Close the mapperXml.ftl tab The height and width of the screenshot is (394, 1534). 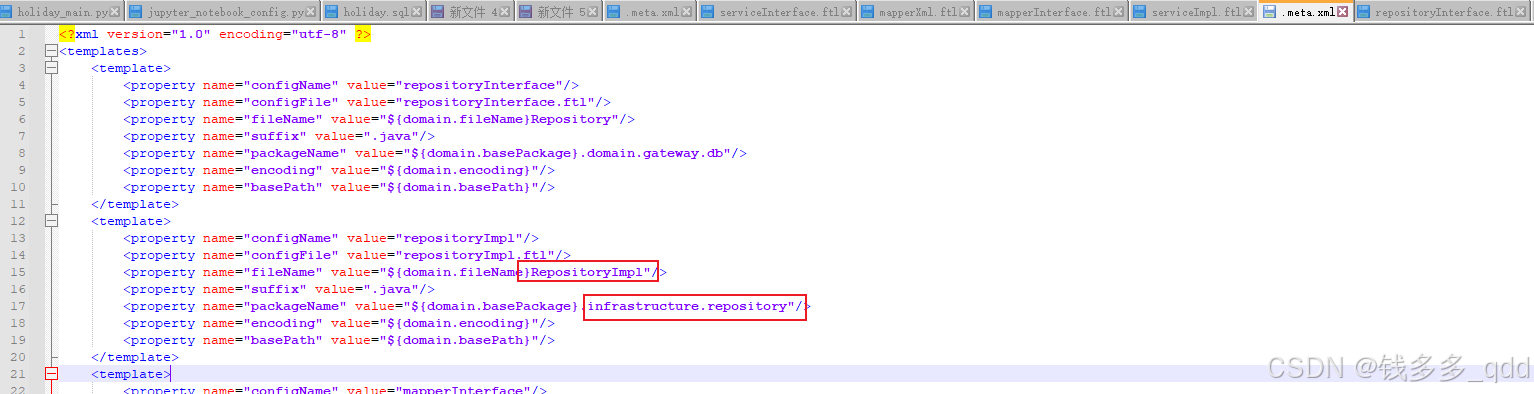[966, 12]
